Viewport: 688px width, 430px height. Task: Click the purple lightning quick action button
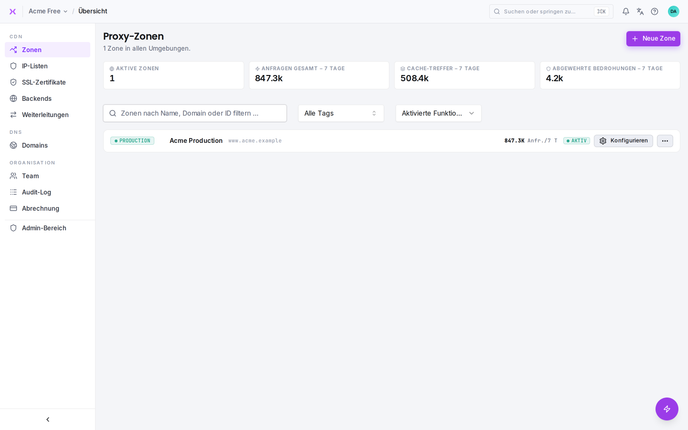[x=666, y=409]
